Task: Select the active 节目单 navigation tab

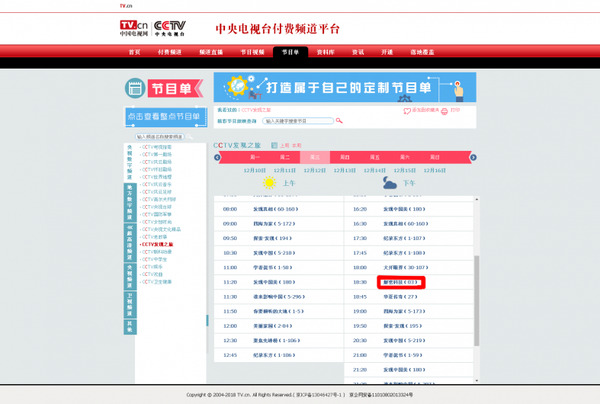Action: (290, 52)
